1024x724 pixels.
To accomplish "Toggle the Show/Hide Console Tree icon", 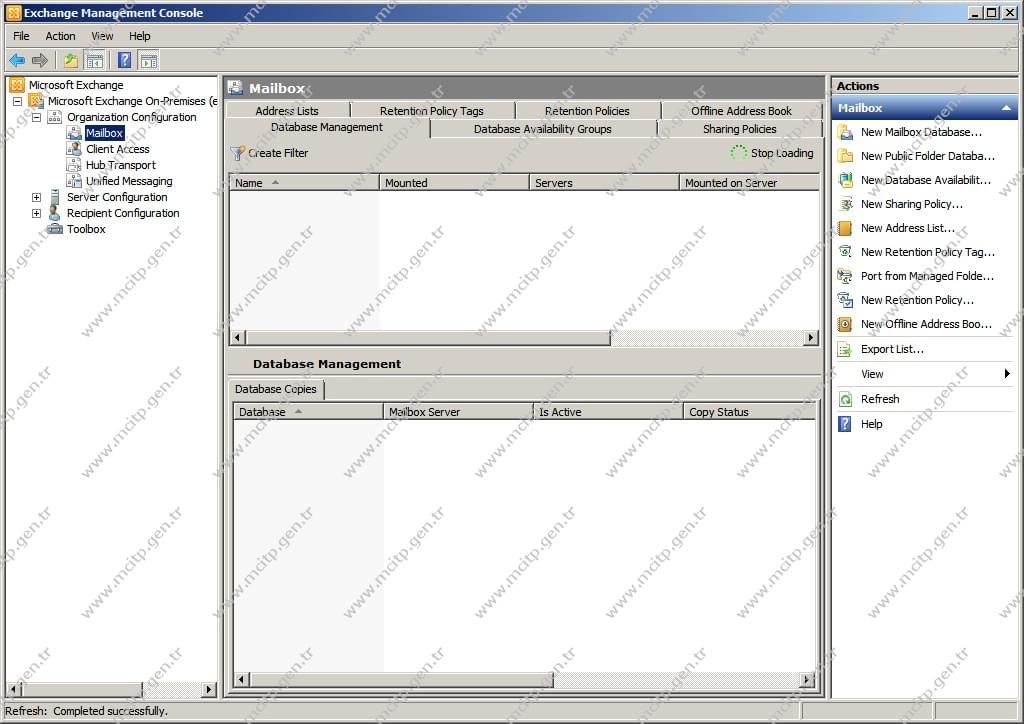I will coord(95,61).
